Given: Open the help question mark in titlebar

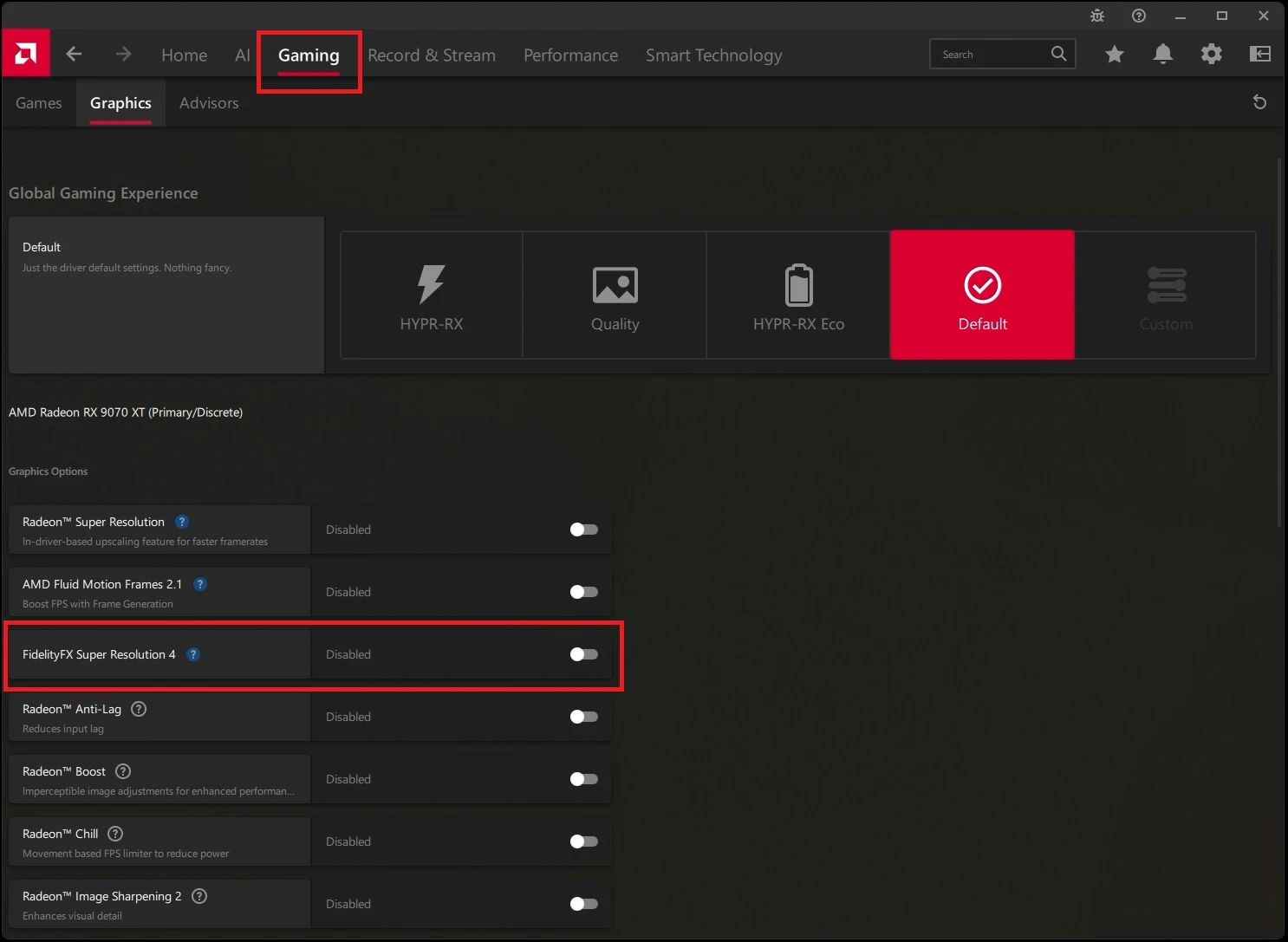Looking at the screenshot, I should click(x=1138, y=15).
